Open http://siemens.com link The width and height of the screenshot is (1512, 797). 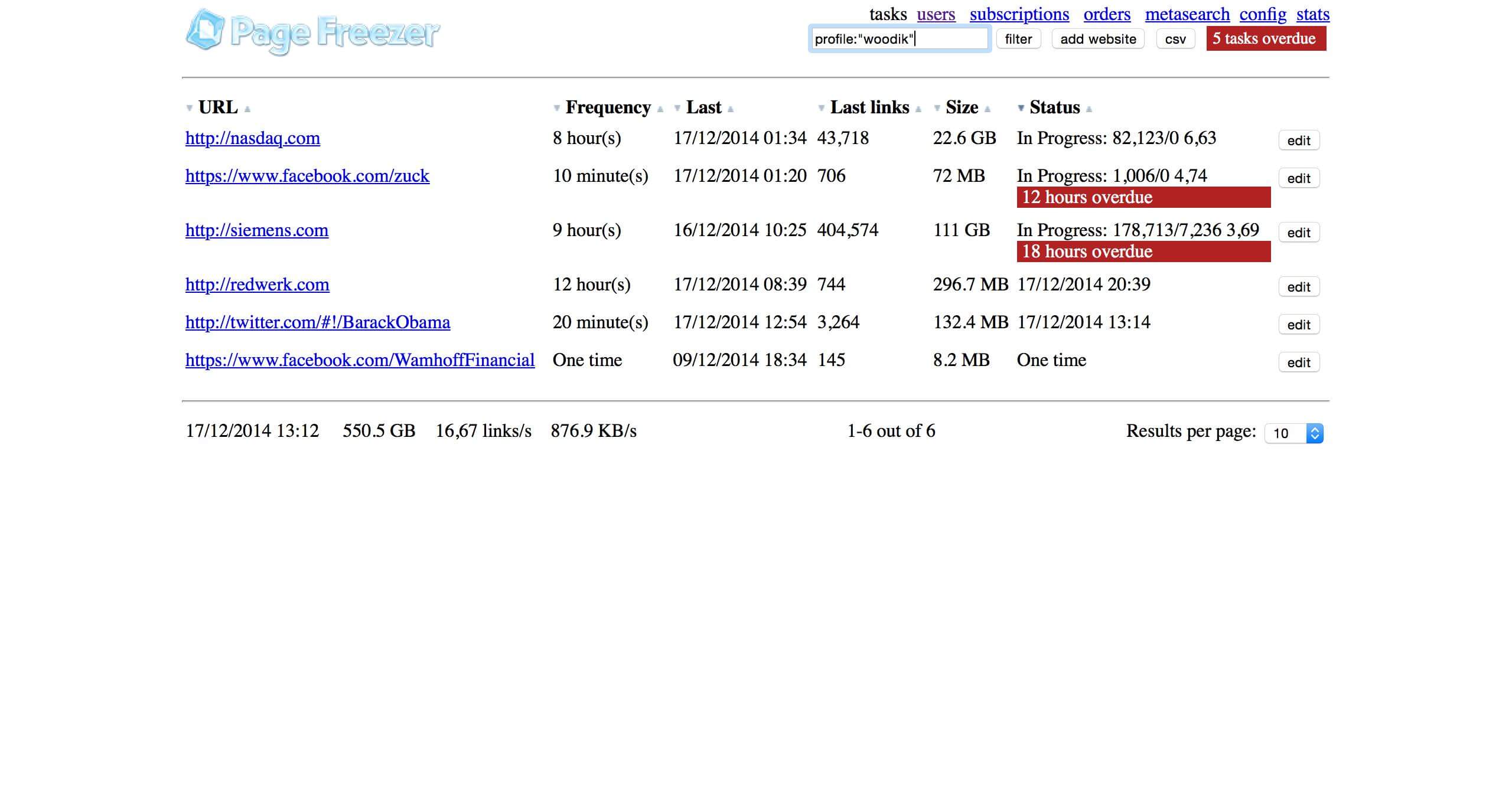pos(257,230)
